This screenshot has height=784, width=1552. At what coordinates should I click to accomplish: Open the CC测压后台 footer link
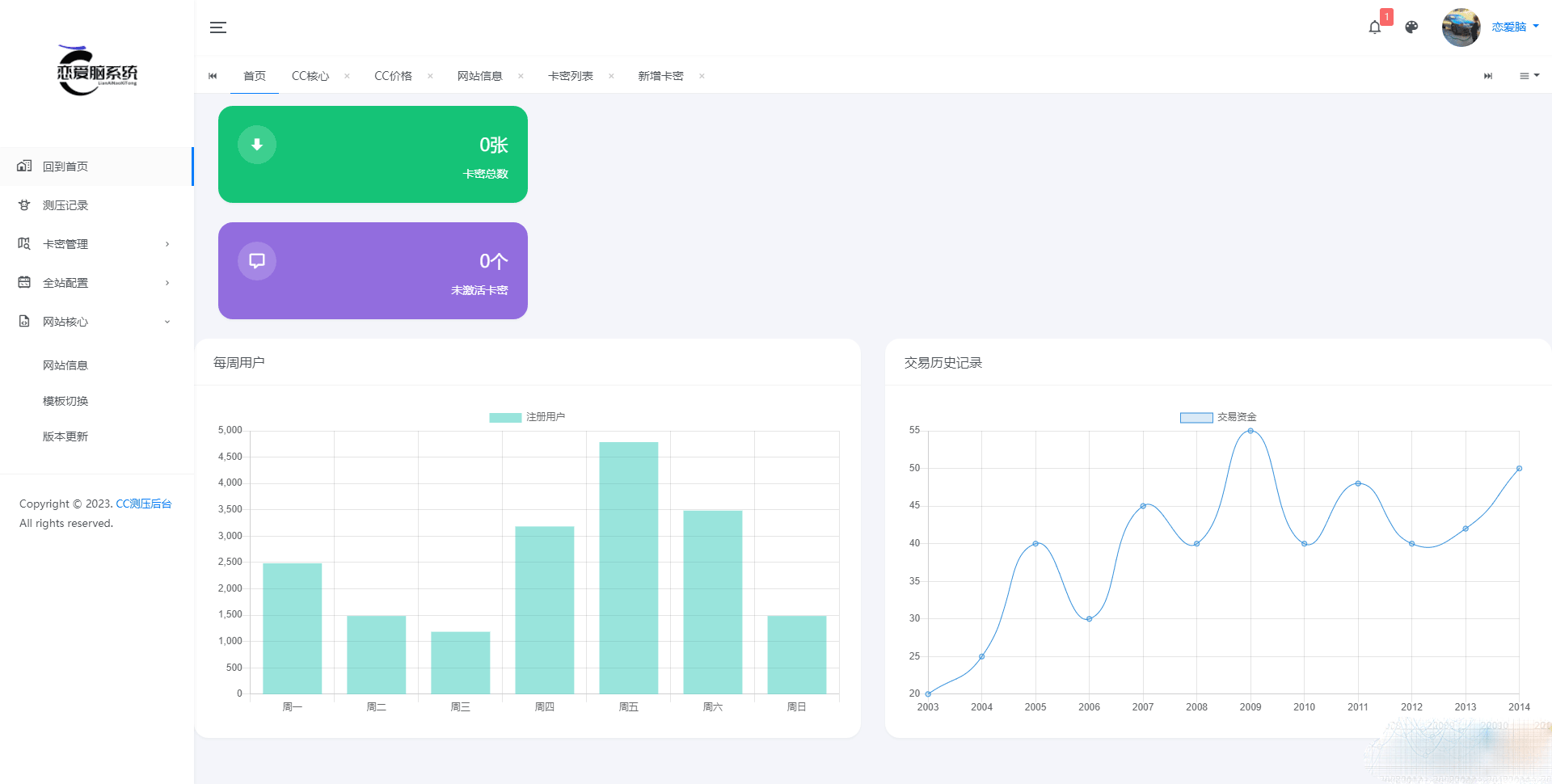click(144, 504)
